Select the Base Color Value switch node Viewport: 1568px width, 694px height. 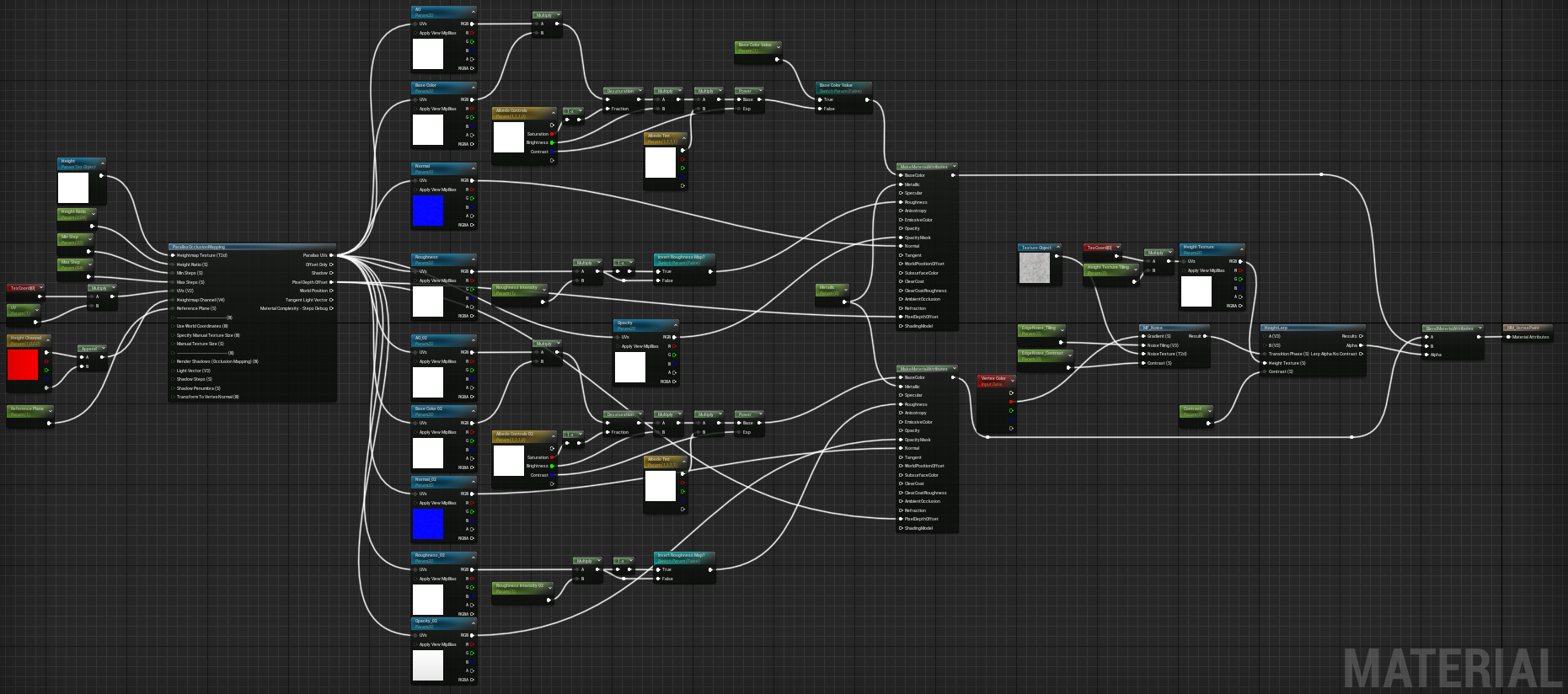(843, 87)
